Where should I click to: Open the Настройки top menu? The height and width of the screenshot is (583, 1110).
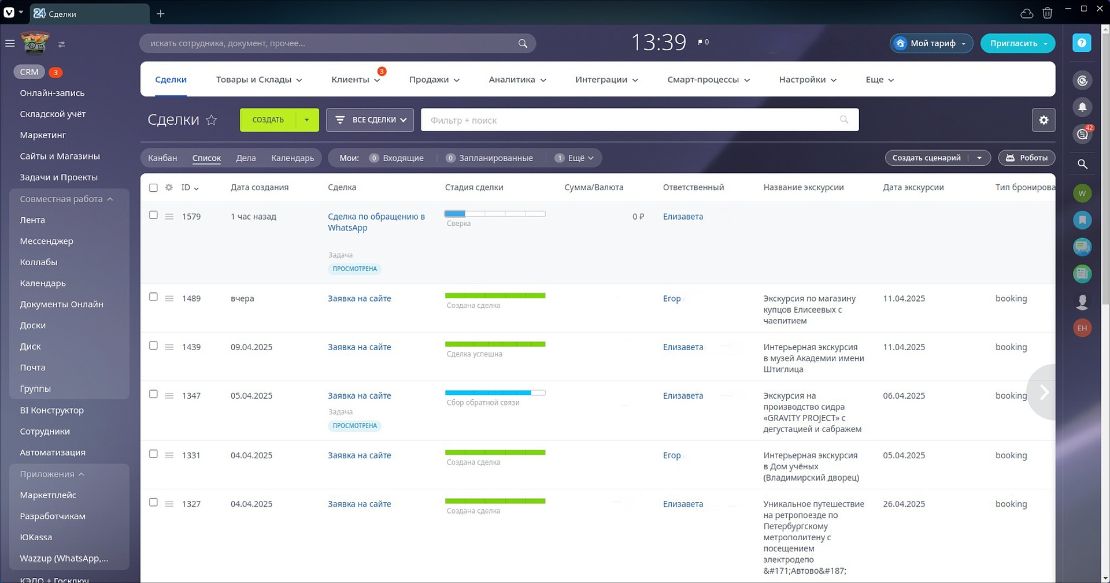pyautogui.click(x=808, y=80)
